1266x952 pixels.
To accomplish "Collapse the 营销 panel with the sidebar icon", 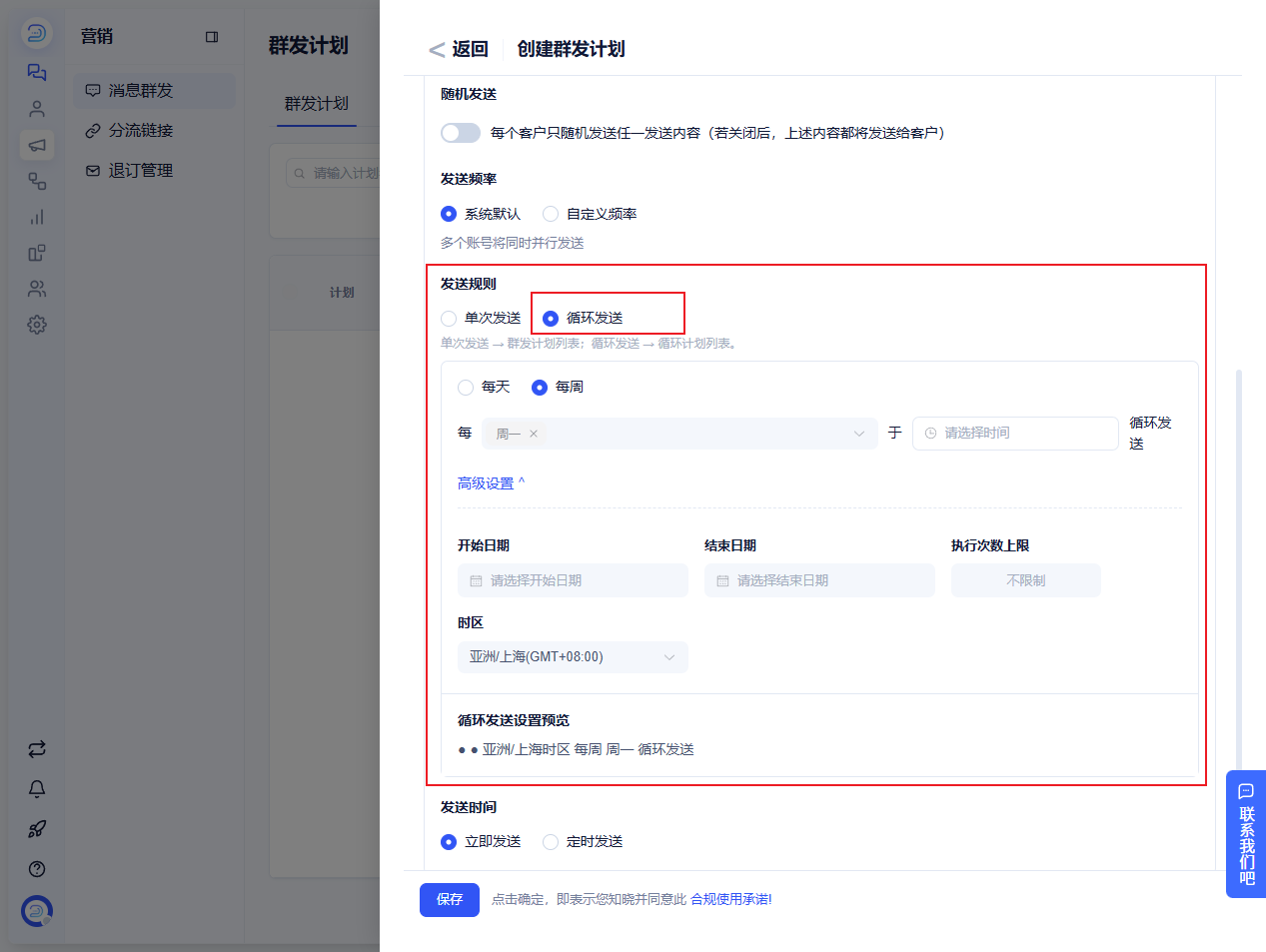I will pos(212,37).
